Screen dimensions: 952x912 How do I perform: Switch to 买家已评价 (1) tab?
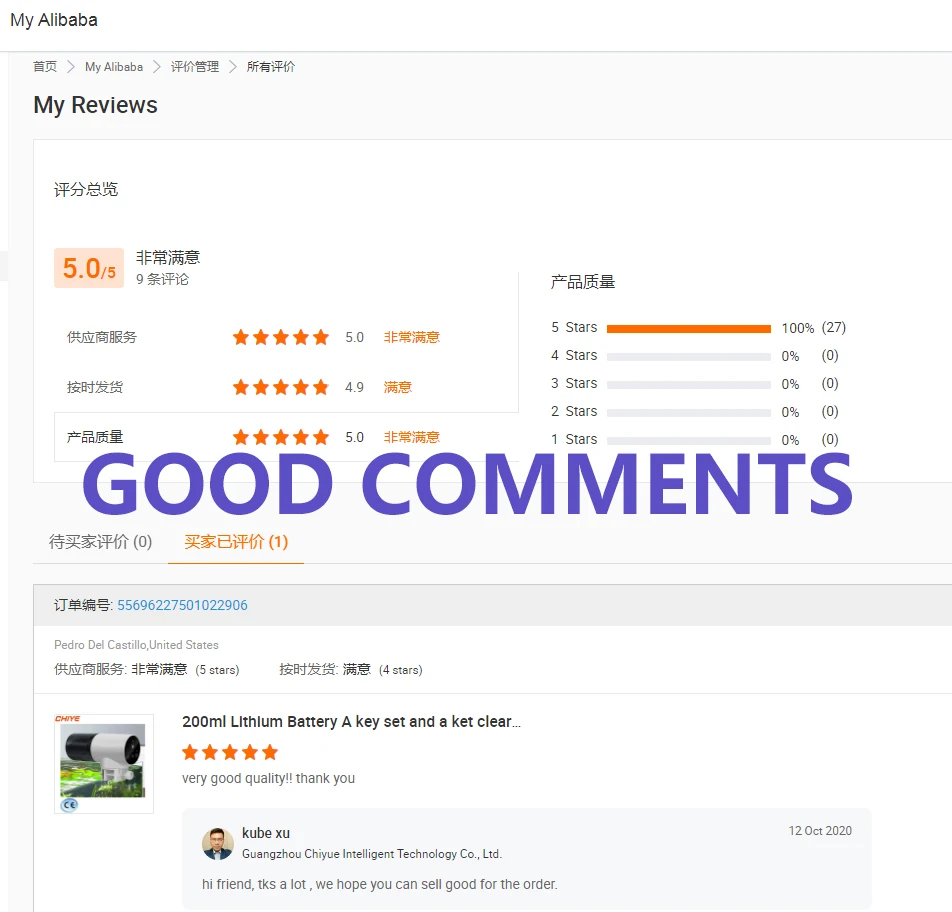236,542
